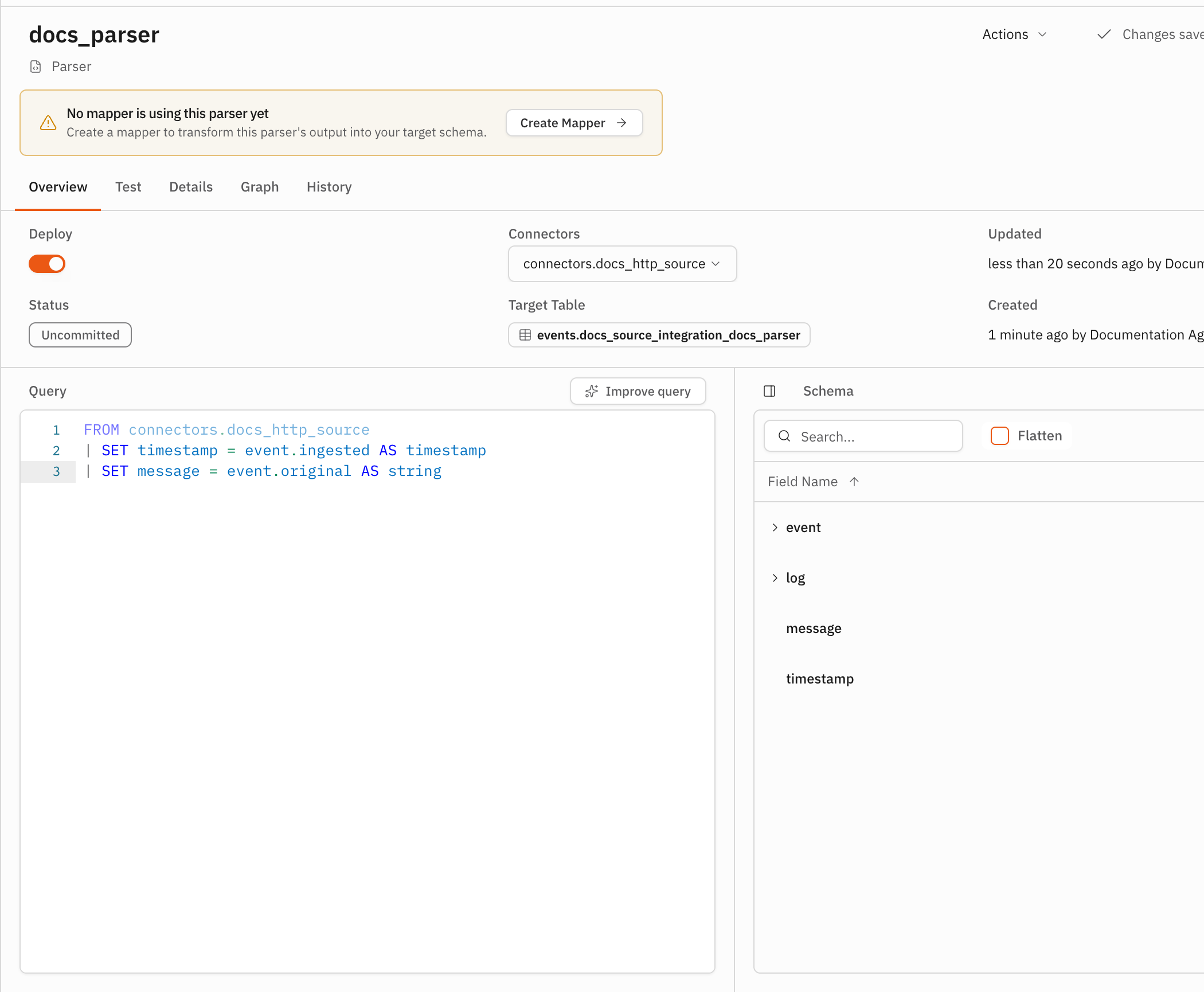Switch to the Overview tab
1204x992 pixels.
(x=58, y=187)
